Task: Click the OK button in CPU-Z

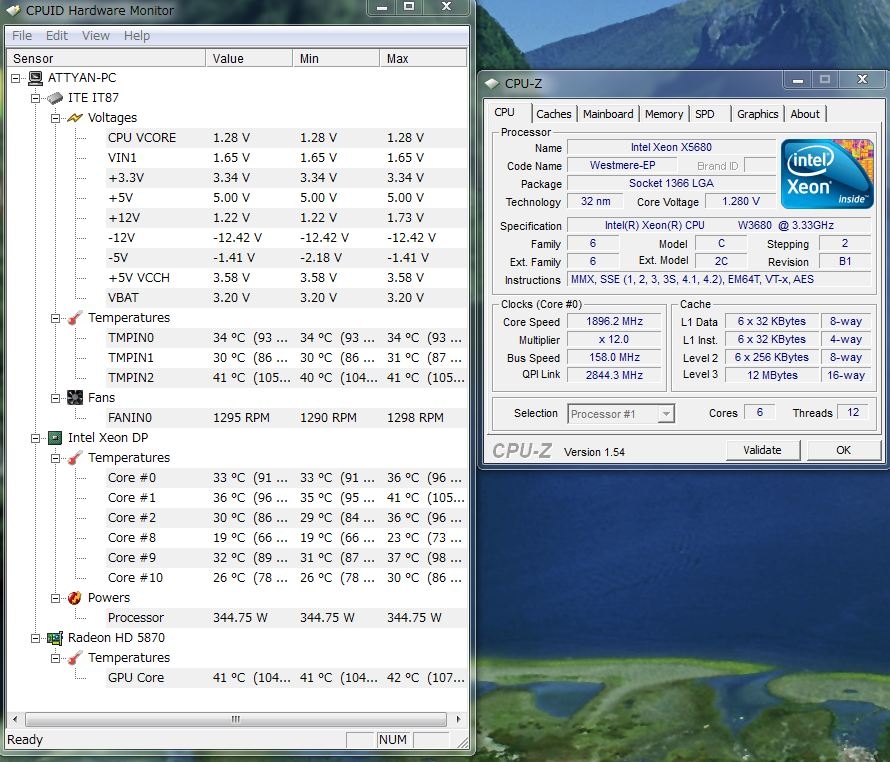Action: (x=843, y=450)
